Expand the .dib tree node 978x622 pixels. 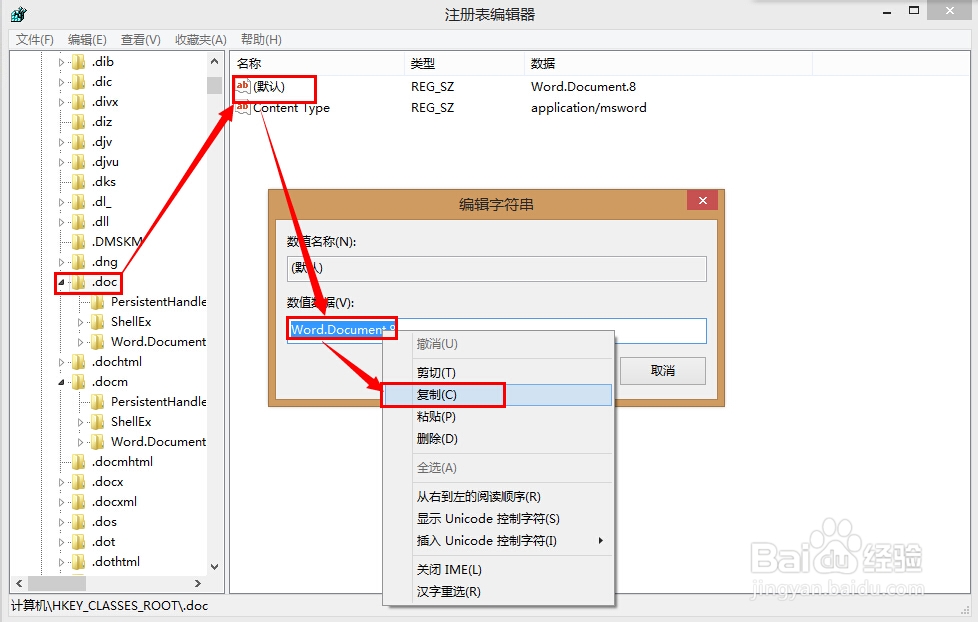click(61, 62)
